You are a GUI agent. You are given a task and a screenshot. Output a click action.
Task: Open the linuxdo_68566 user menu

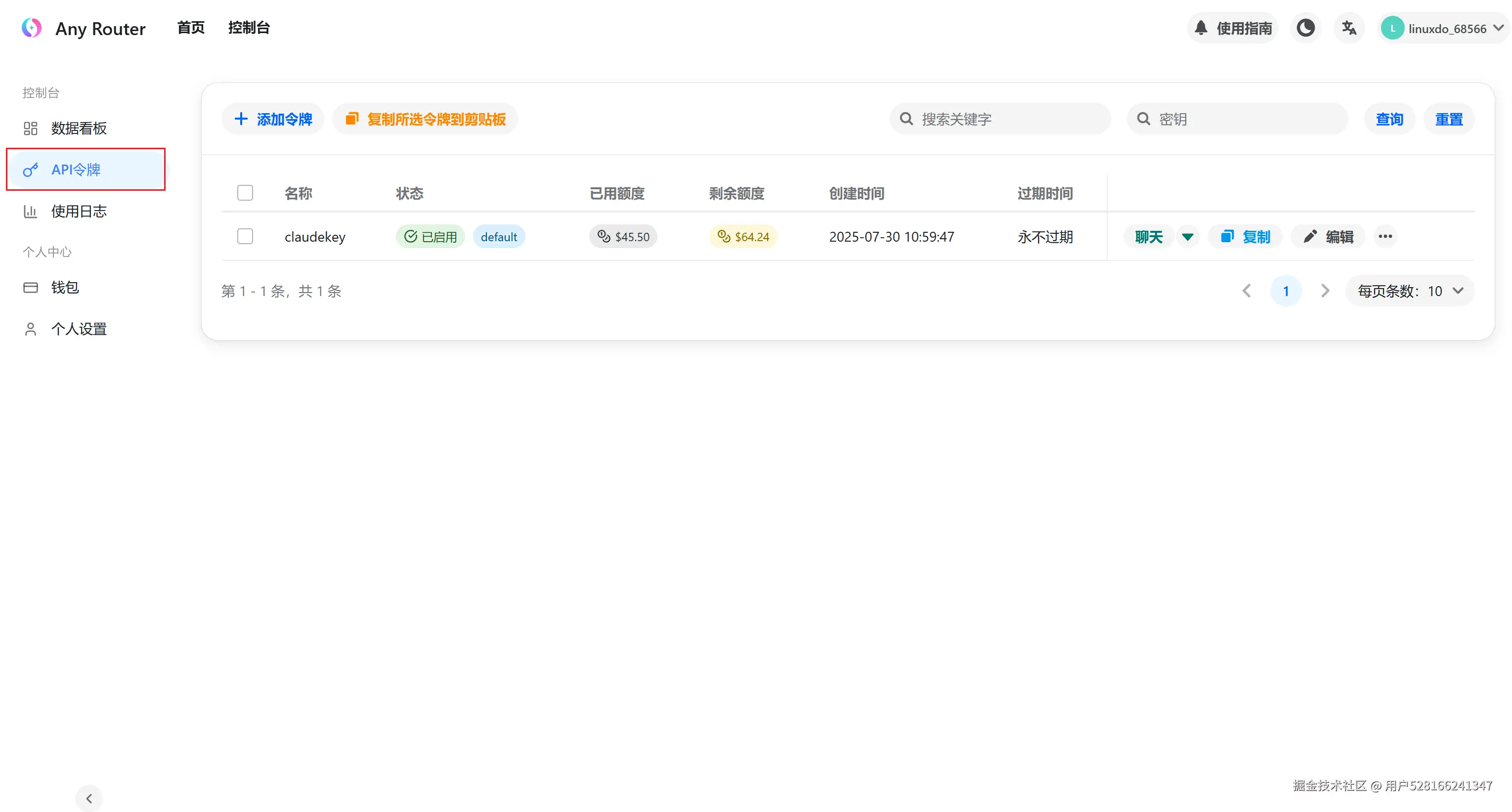(1443, 28)
